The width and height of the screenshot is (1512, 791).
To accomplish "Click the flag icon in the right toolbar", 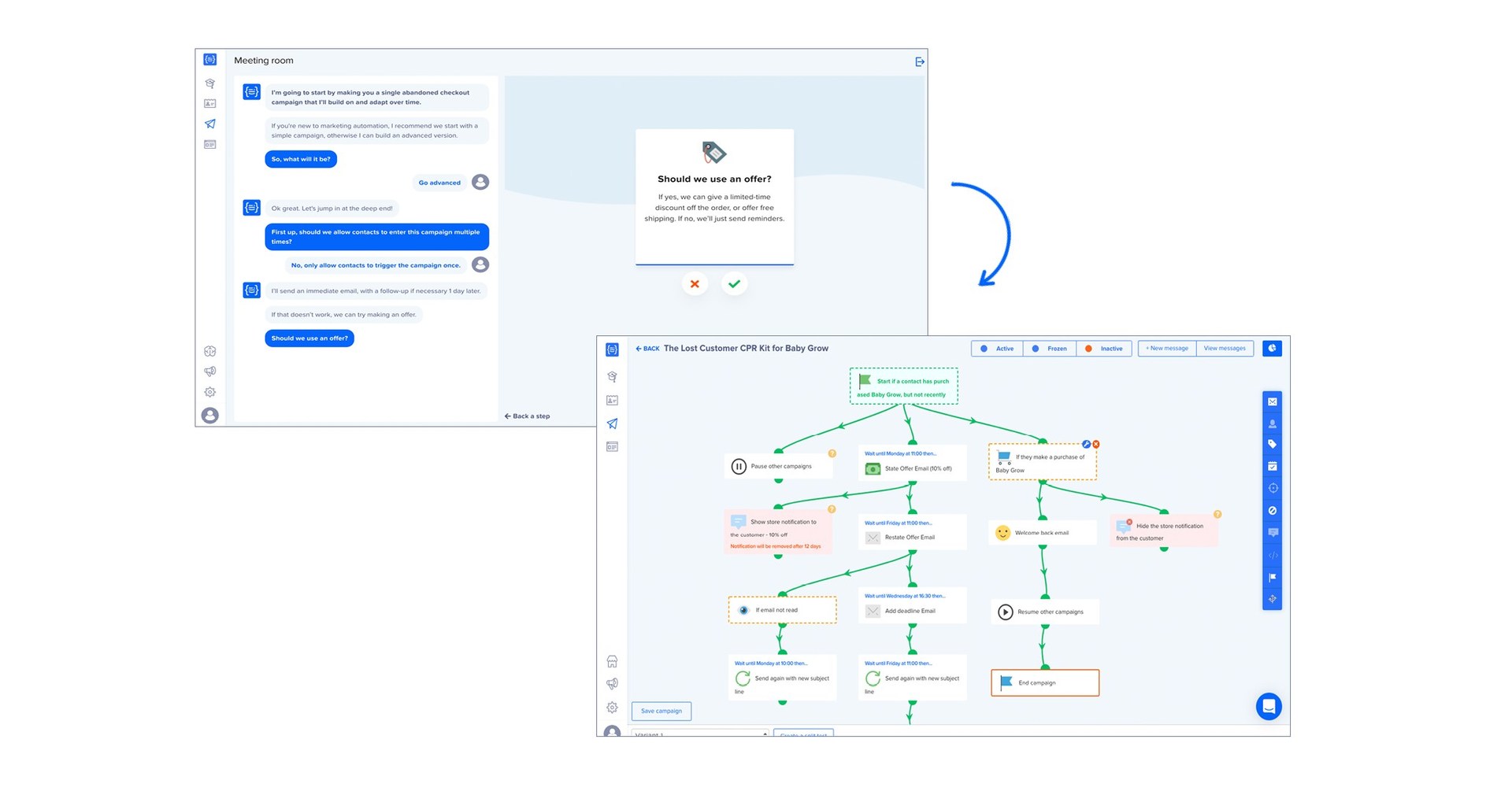I will (x=1273, y=577).
